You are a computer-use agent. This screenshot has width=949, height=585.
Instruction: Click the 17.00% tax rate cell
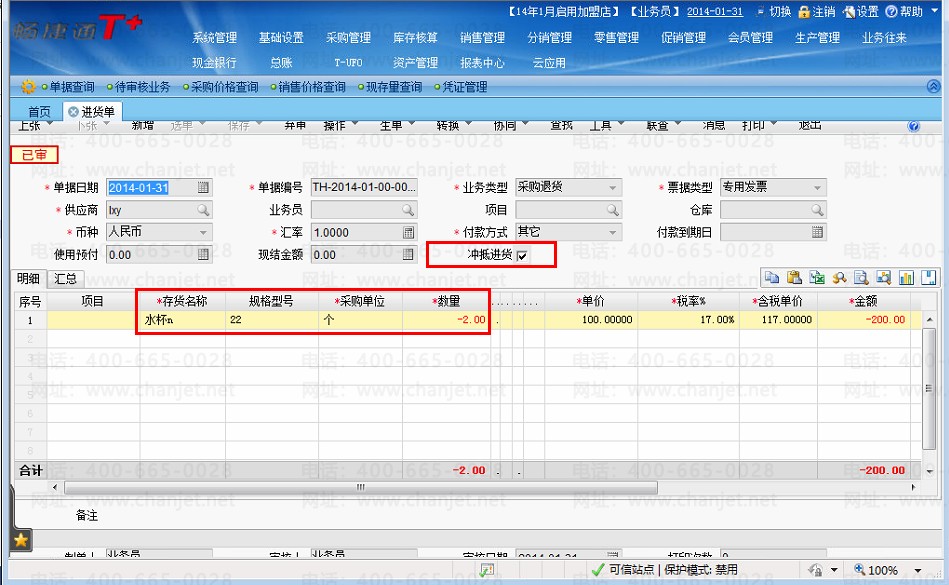(x=688, y=320)
